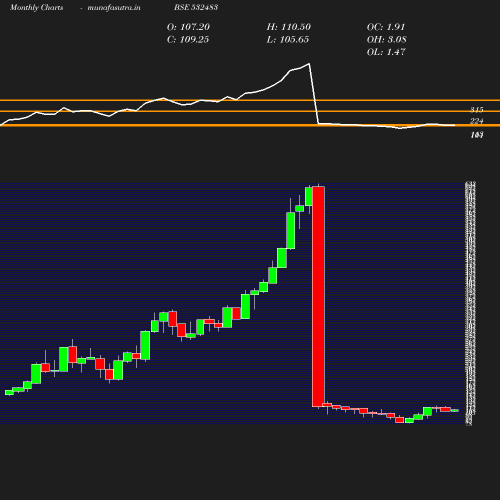Click the high price 'H: 110.50'
Screen dimensions: 500x500
(289, 27)
